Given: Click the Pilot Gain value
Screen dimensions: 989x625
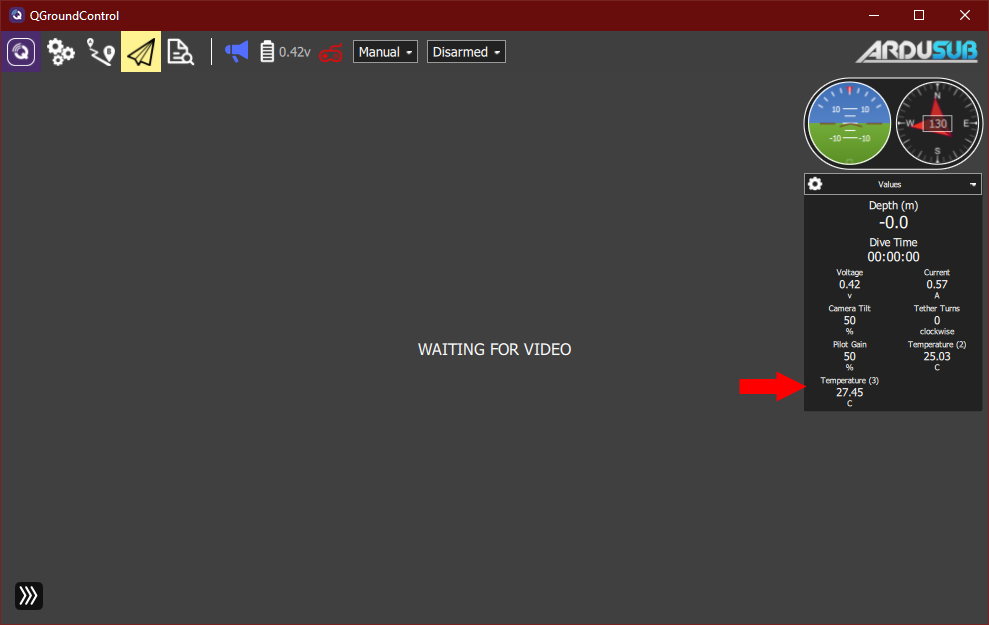Looking at the screenshot, I should [x=849, y=356].
